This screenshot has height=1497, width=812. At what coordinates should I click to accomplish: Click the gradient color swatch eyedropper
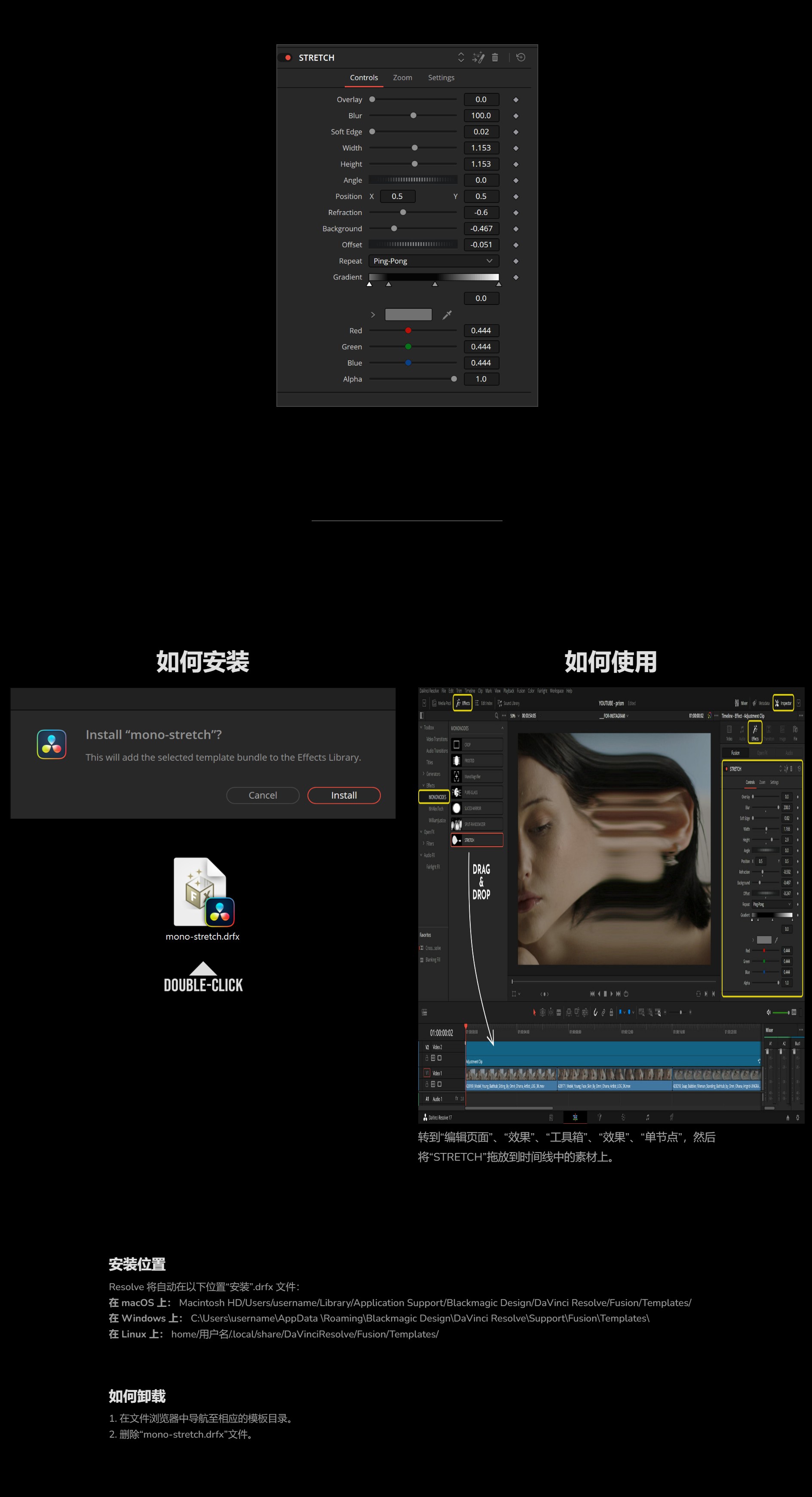point(446,314)
